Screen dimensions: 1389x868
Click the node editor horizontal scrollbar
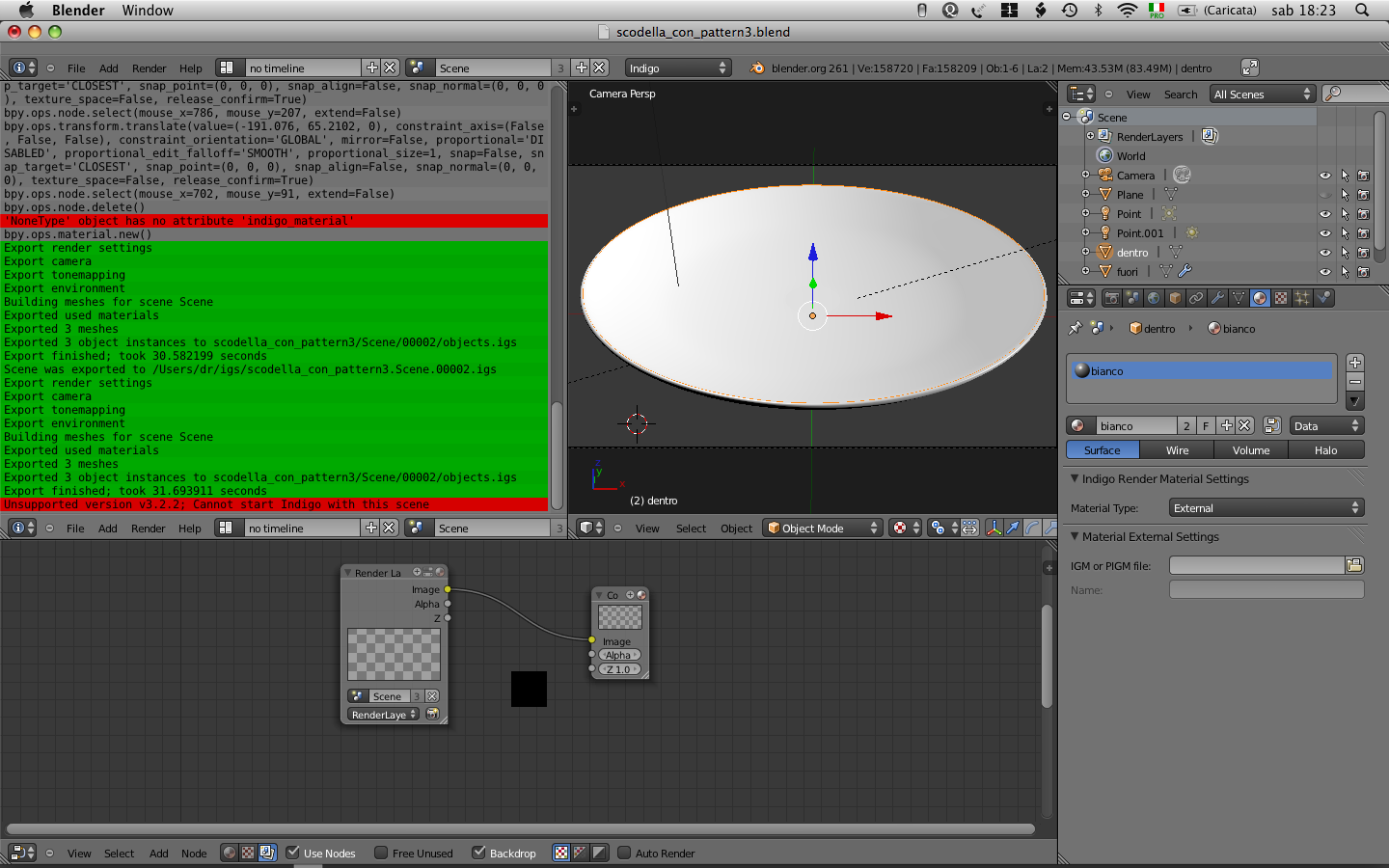click(521, 828)
